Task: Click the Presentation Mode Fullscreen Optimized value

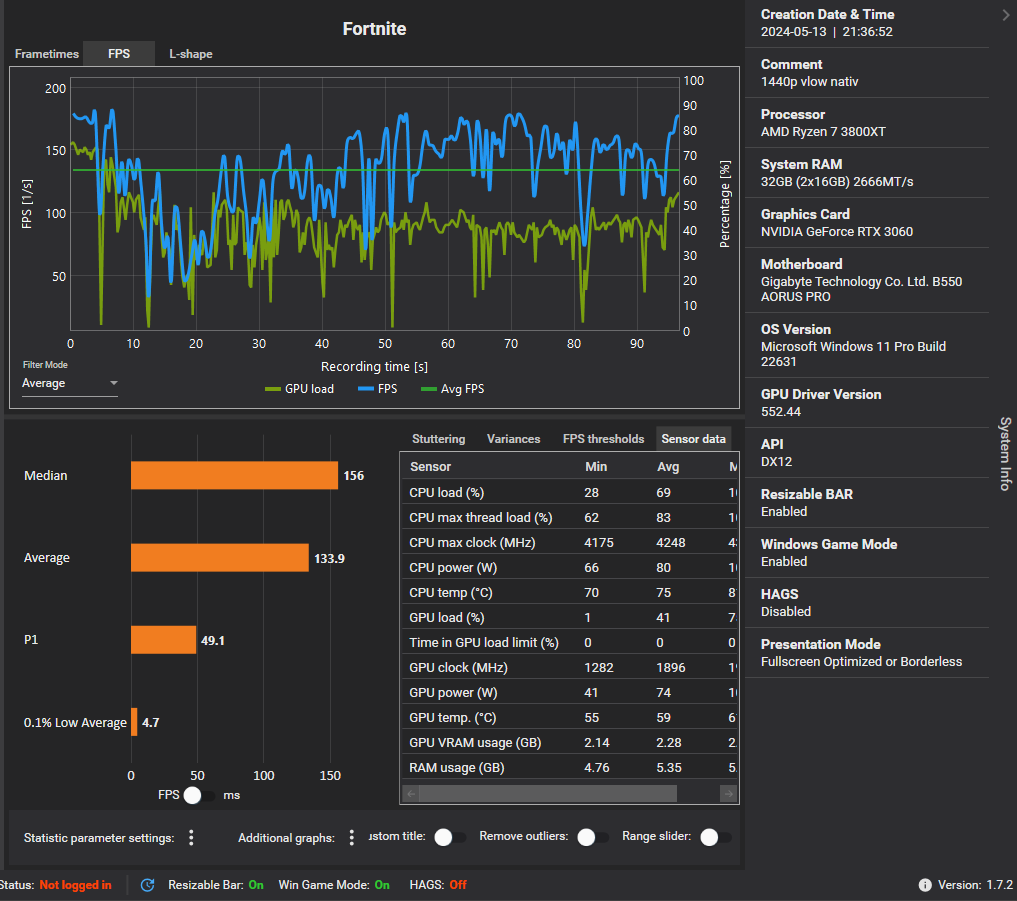Action: point(861,662)
